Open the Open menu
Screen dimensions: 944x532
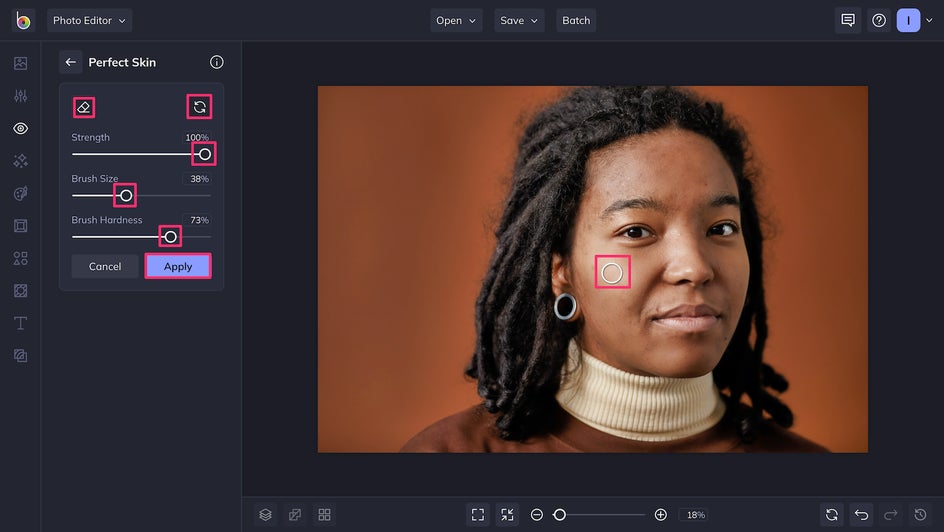(456, 20)
